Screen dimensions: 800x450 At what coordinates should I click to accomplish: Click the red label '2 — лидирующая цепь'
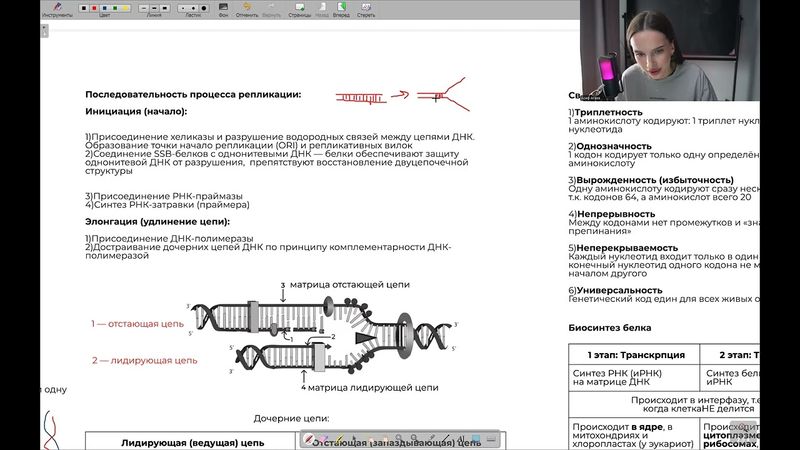coord(144,360)
